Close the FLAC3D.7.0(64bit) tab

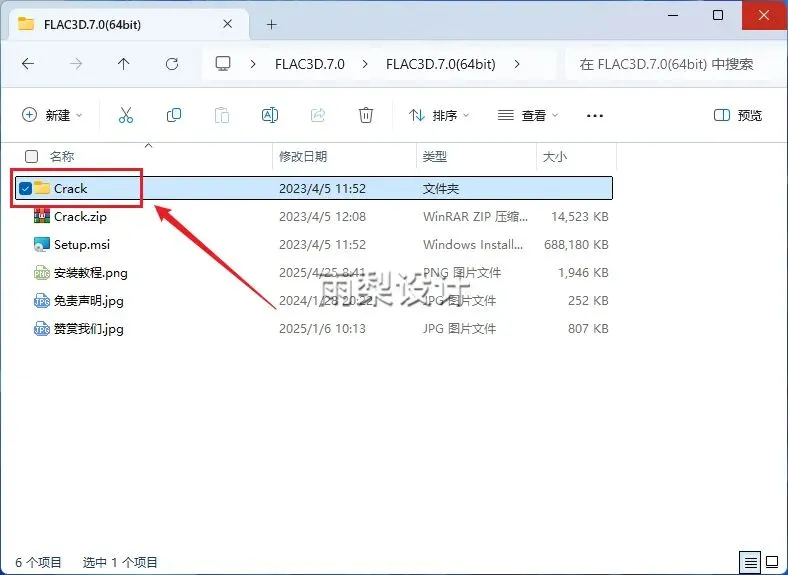228,24
